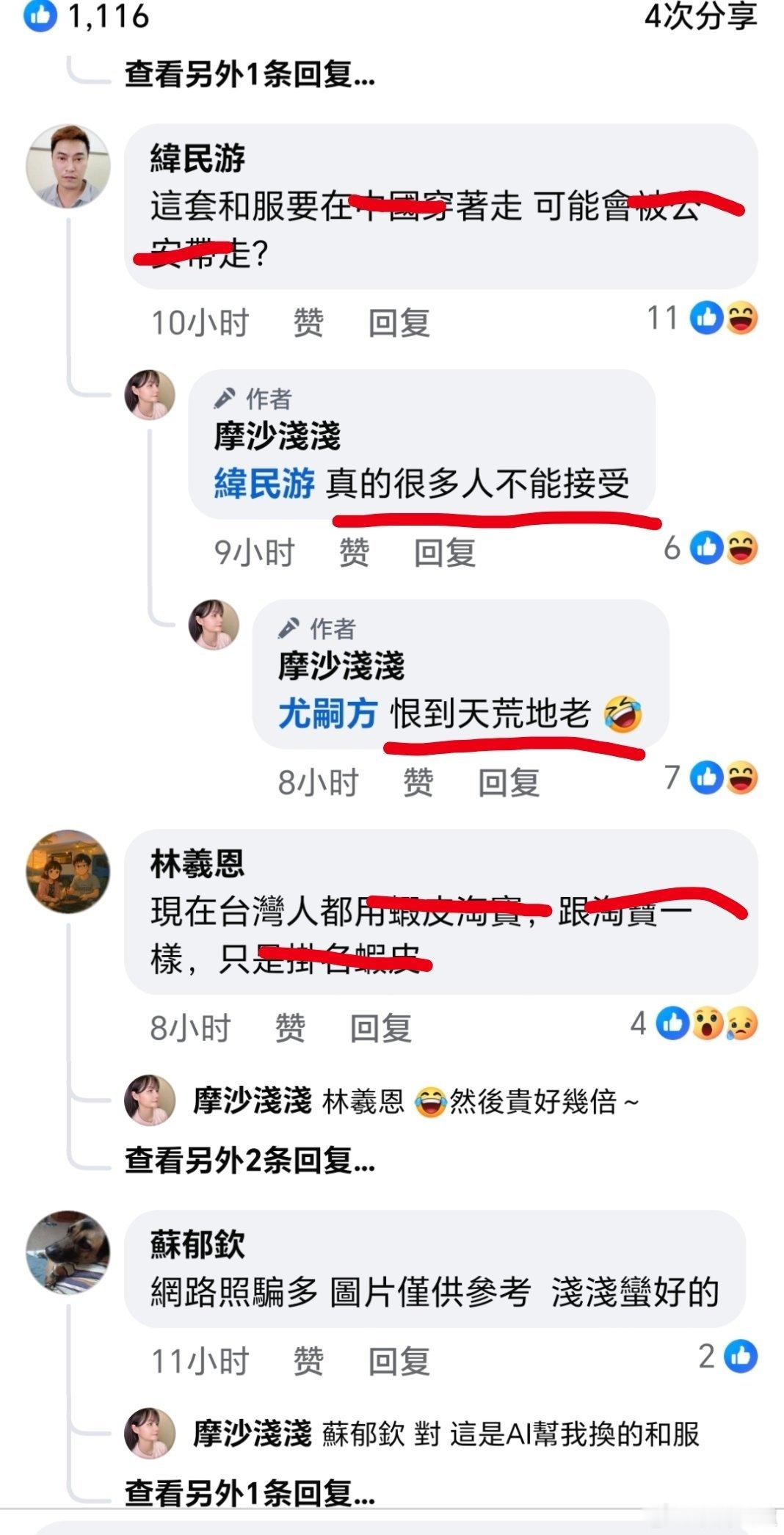The width and height of the screenshot is (784, 1535).
Task: Reply to the 恨到天荒地老 comment
Action: (x=509, y=783)
